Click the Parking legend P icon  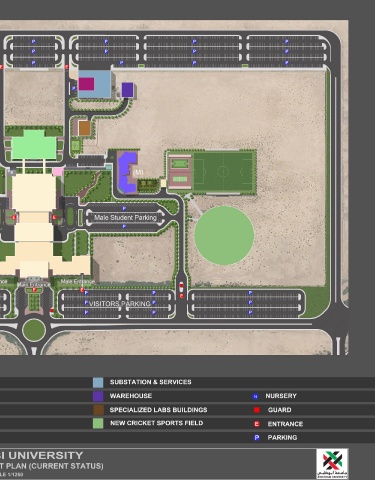[x=257, y=438]
